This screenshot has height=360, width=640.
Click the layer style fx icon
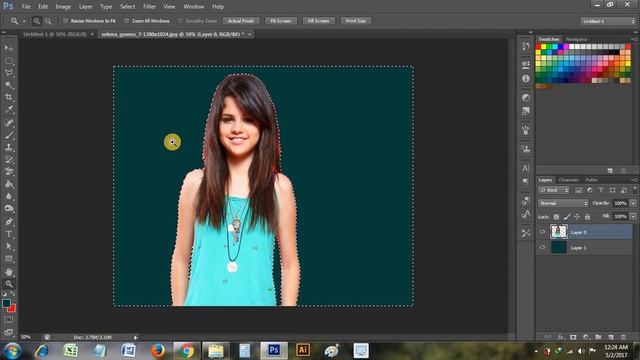point(561,337)
